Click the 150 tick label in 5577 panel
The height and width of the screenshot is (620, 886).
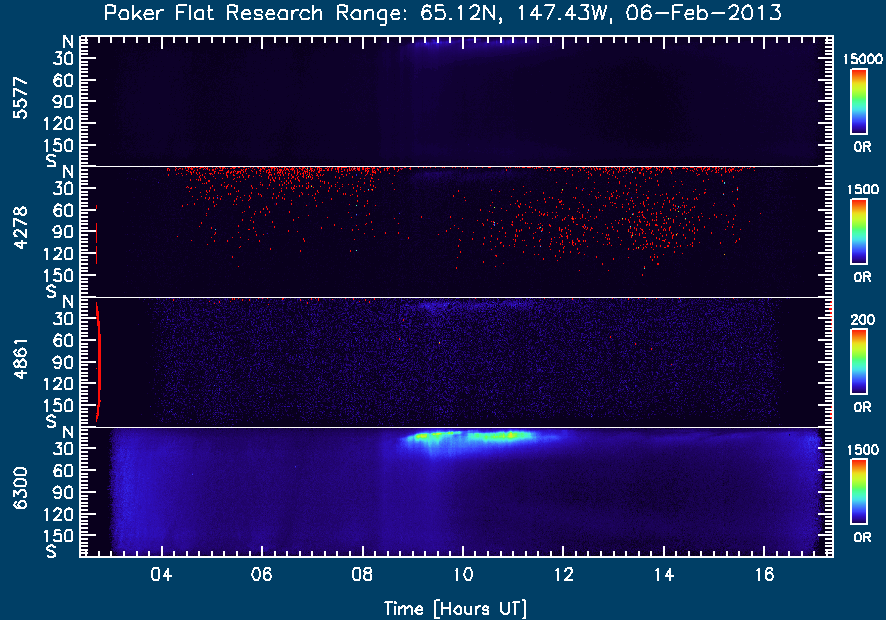pyautogui.click(x=57, y=145)
